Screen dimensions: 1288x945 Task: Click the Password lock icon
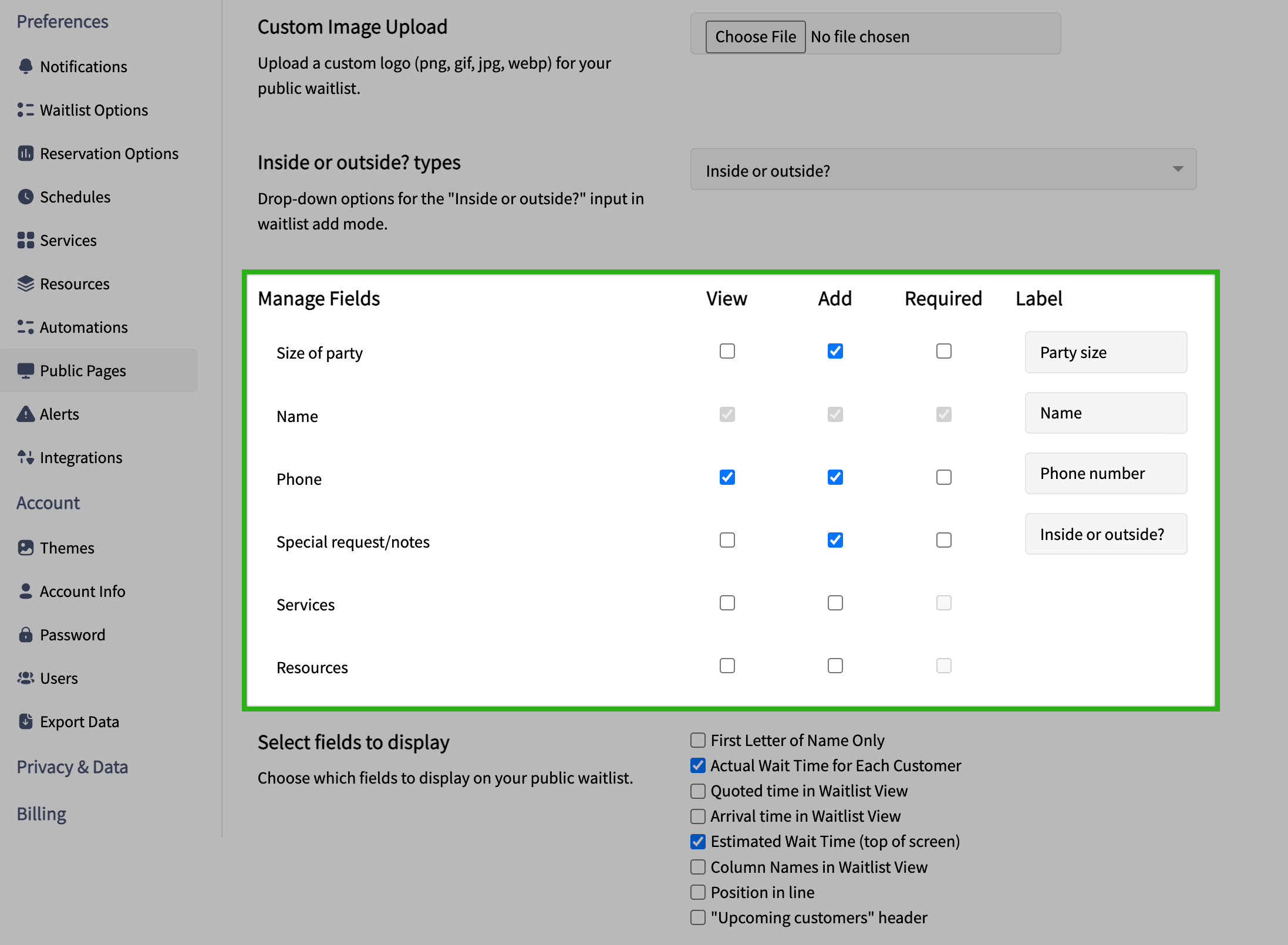pos(25,635)
